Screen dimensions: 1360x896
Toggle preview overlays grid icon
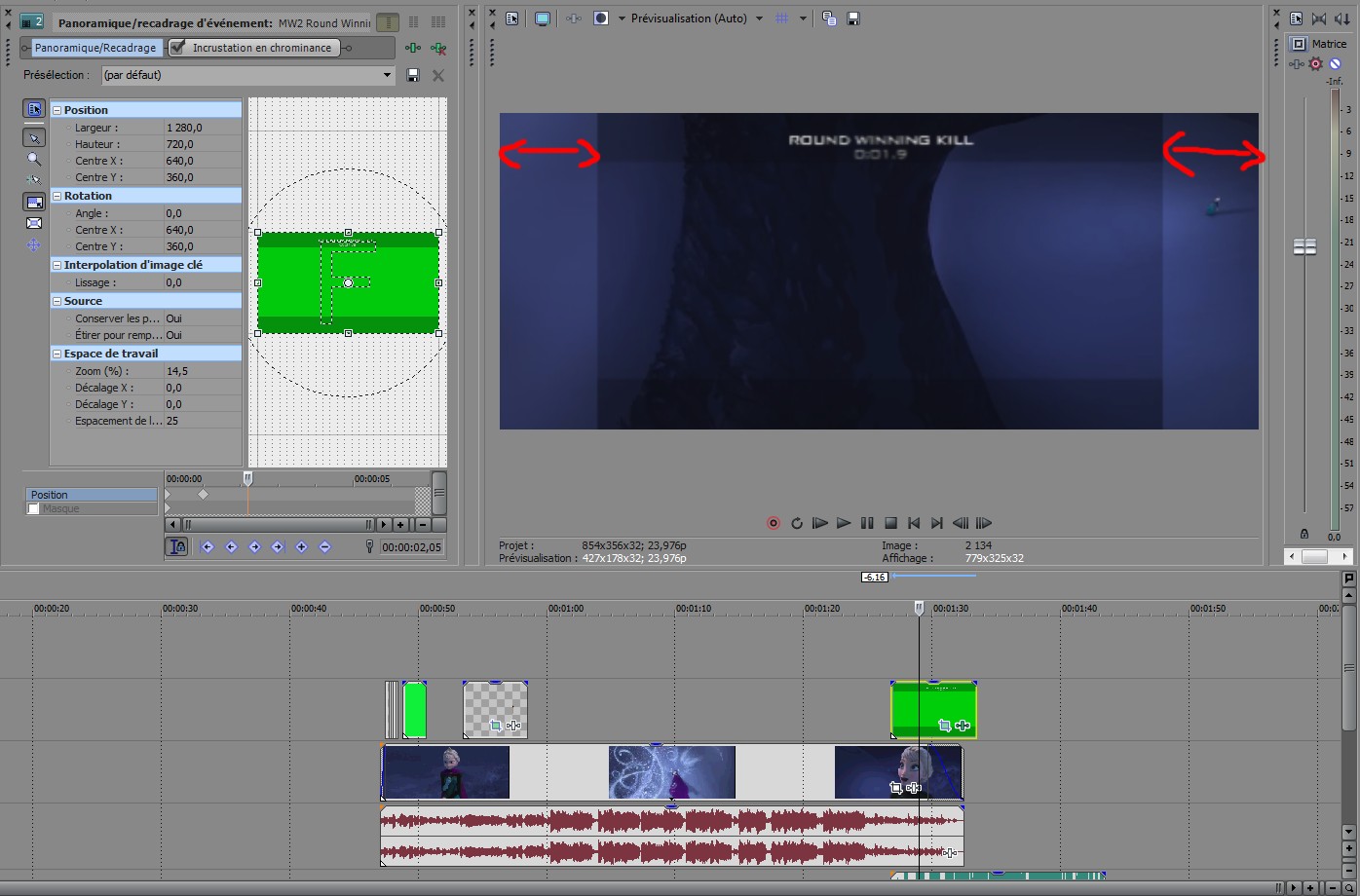click(x=781, y=19)
